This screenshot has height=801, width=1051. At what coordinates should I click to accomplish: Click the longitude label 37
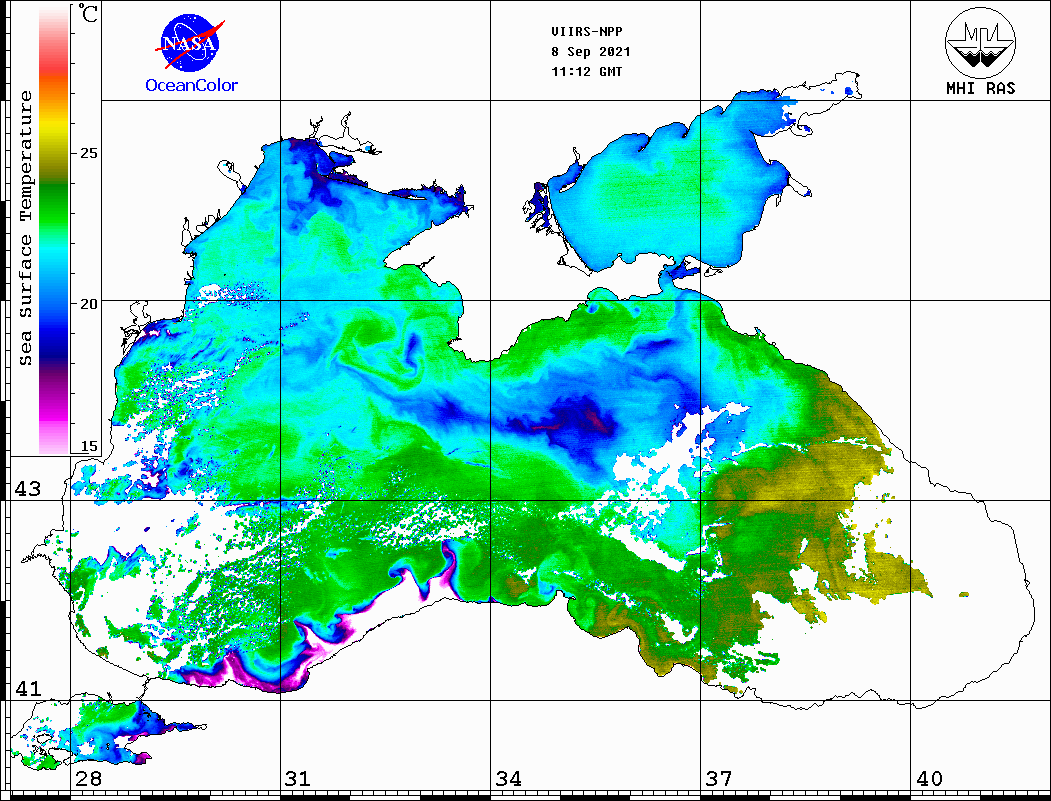click(x=719, y=778)
